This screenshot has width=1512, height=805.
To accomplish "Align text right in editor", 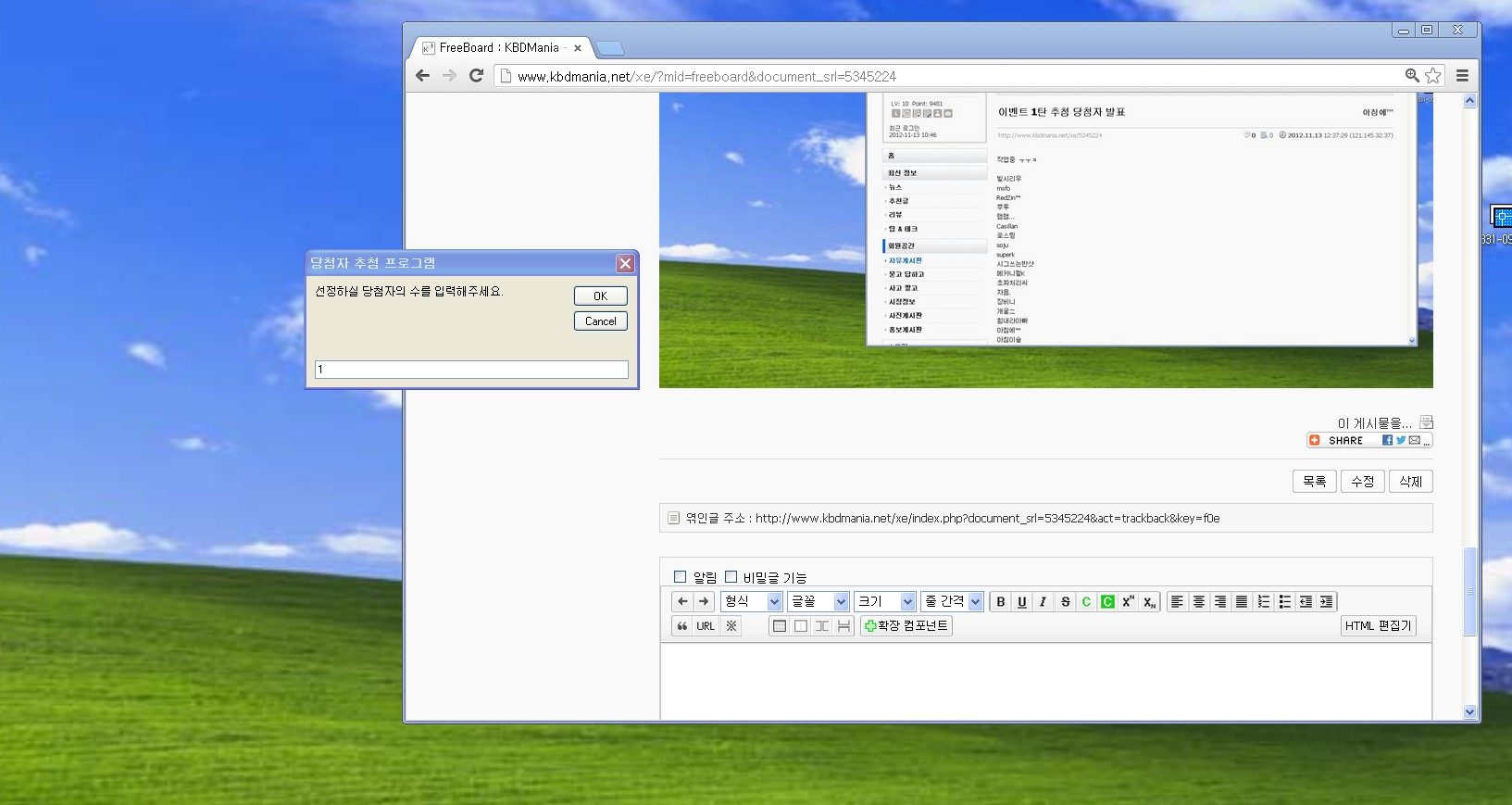I will 1219,602.
